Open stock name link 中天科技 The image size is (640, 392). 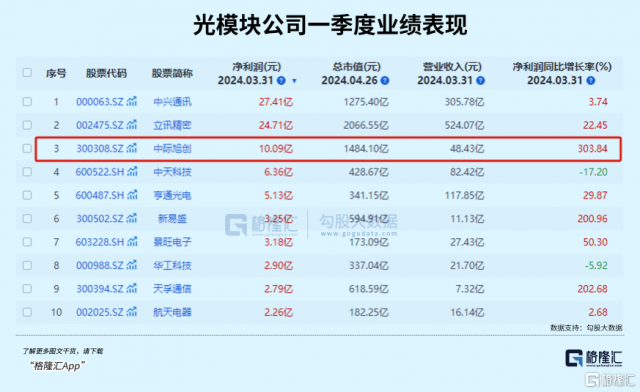click(x=172, y=172)
